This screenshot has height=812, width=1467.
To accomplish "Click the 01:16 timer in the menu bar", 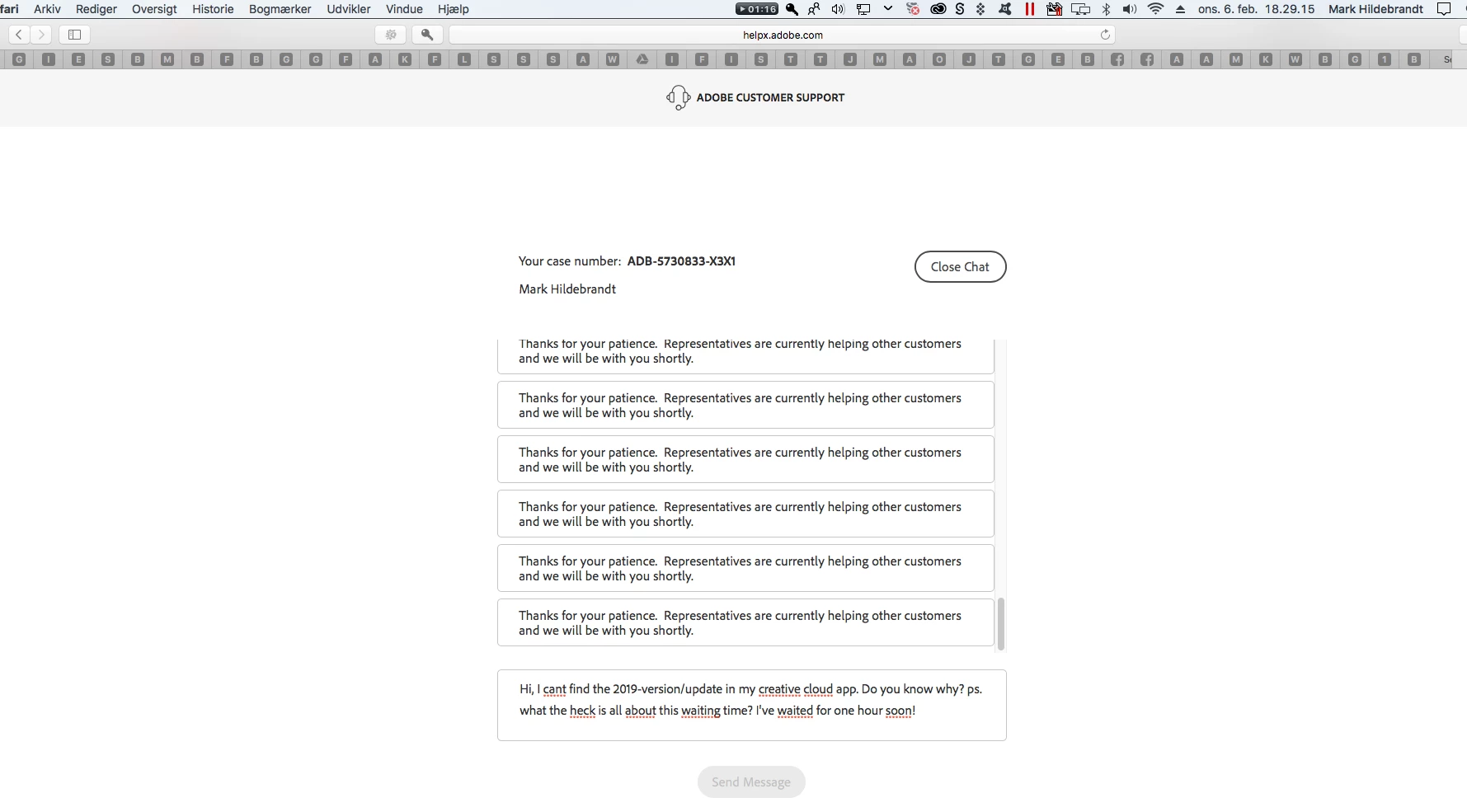I will (757, 9).
